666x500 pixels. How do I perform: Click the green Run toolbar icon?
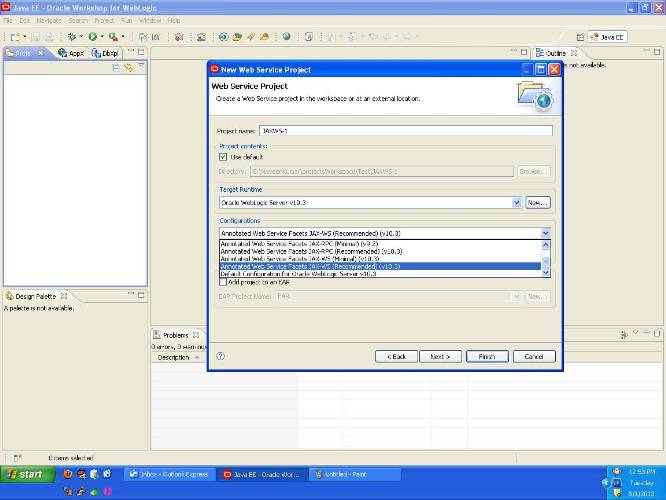click(93, 37)
